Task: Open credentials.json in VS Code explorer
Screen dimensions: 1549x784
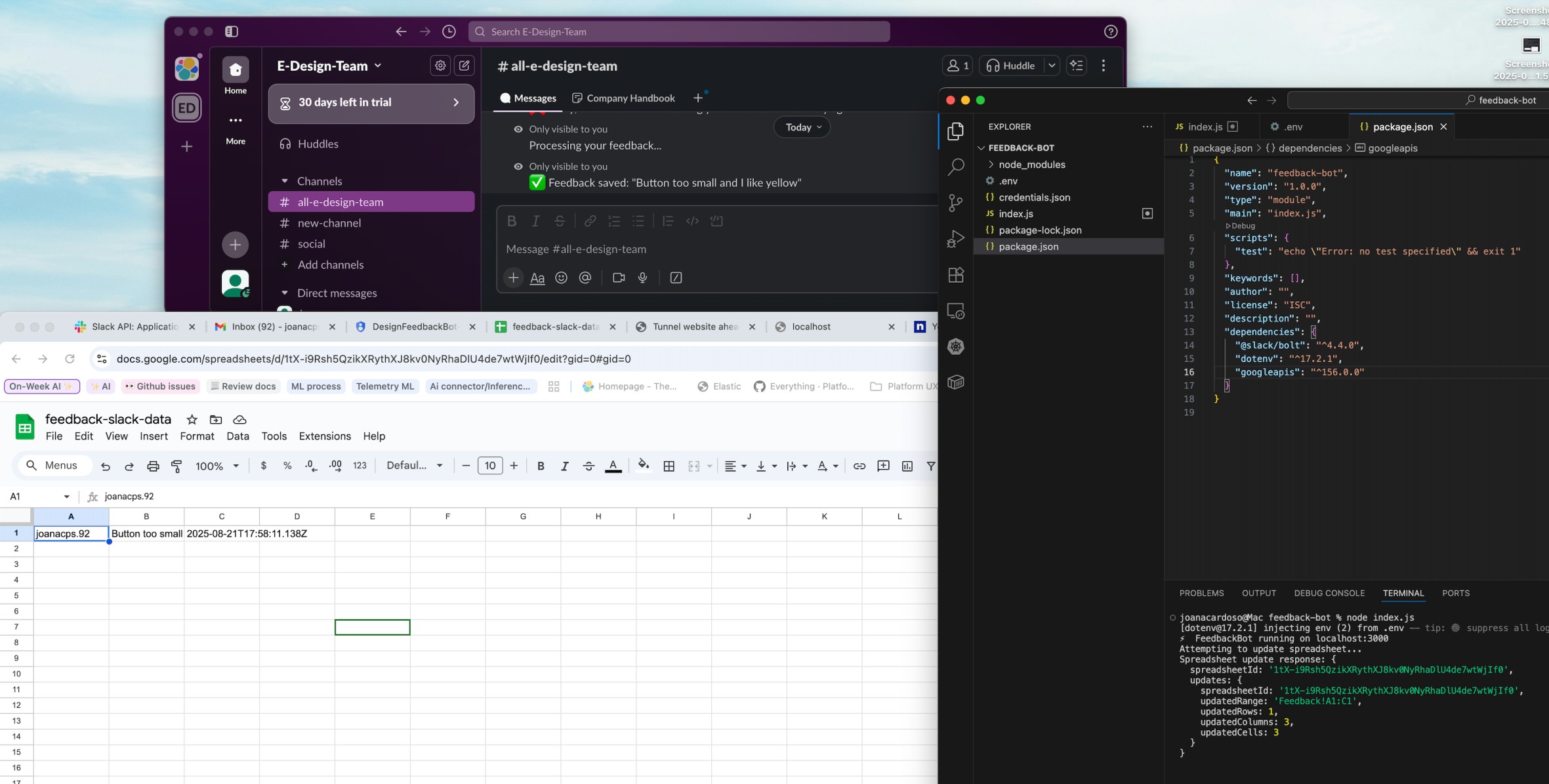Action: (1034, 197)
